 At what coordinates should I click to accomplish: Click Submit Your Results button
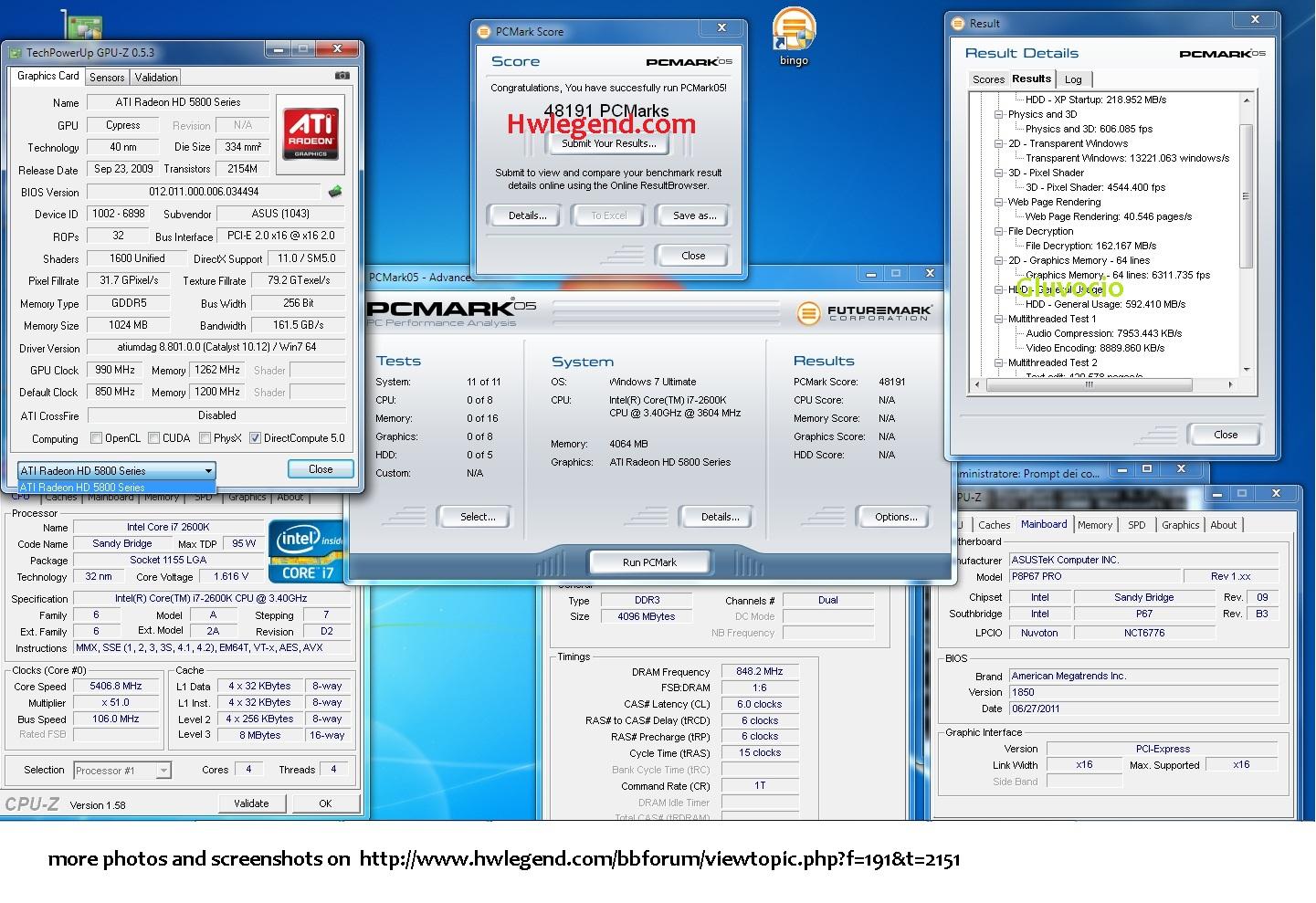tap(608, 143)
